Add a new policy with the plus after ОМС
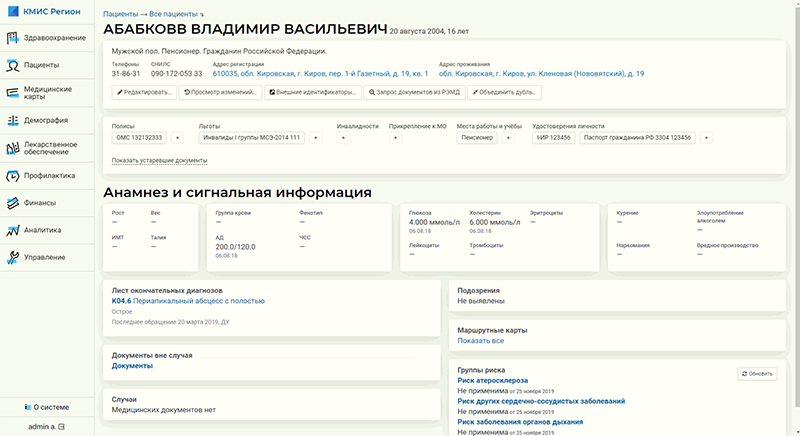This screenshot has height=436, width=800. tap(177, 138)
